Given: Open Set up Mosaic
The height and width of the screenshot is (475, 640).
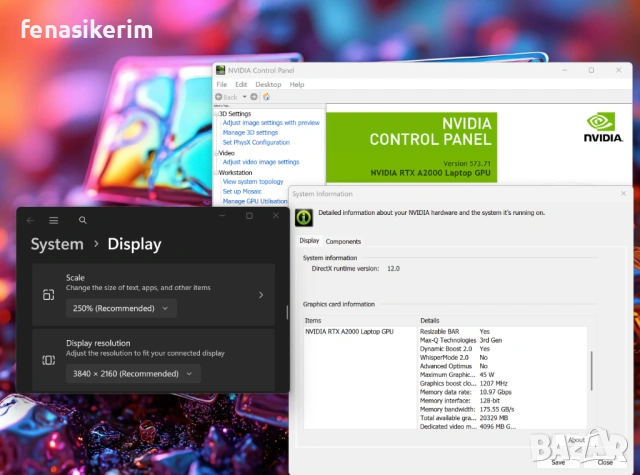Looking at the screenshot, I should click(x=242, y=191).
